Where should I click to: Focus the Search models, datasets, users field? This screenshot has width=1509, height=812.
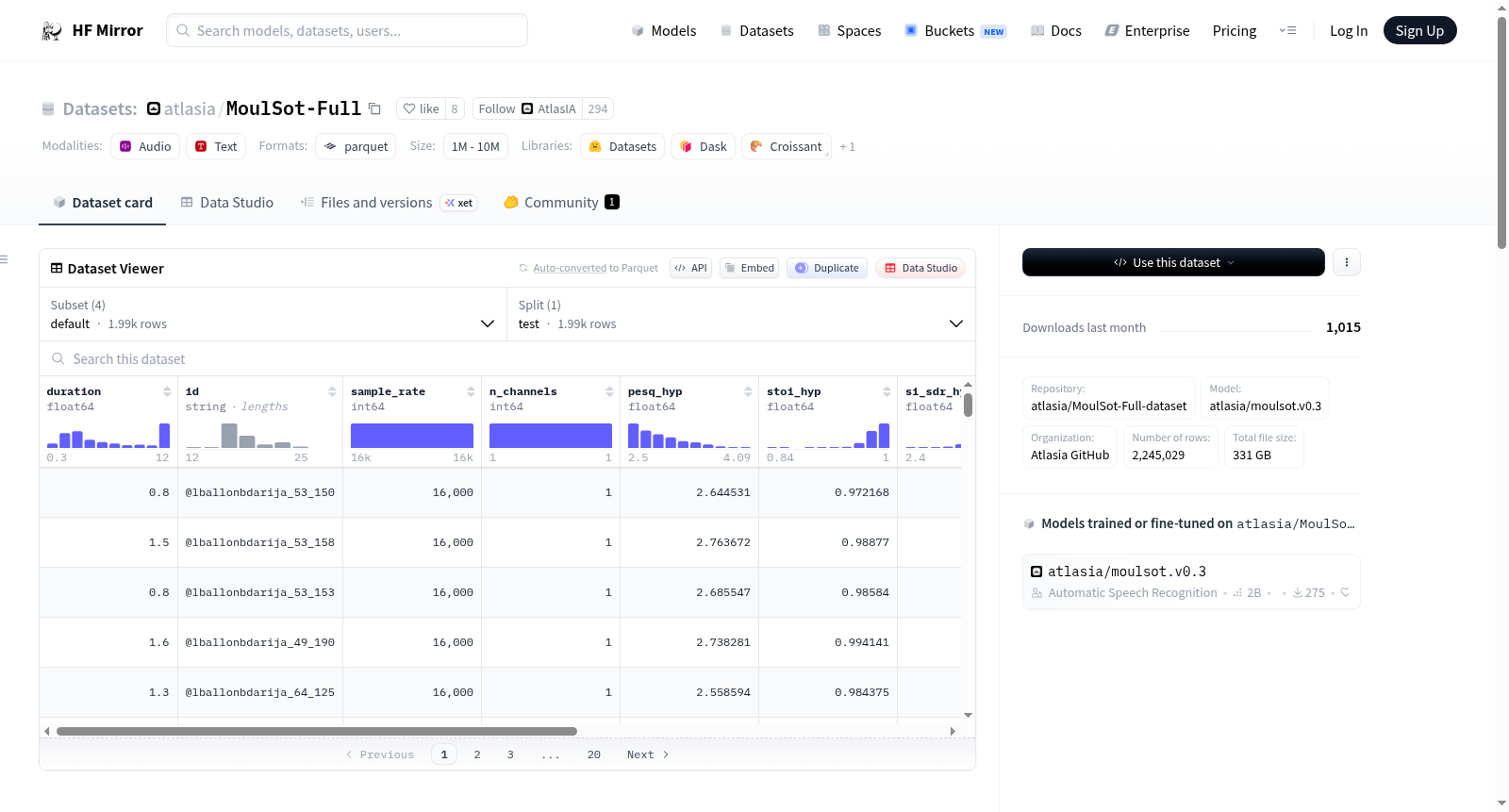point(347,31)
